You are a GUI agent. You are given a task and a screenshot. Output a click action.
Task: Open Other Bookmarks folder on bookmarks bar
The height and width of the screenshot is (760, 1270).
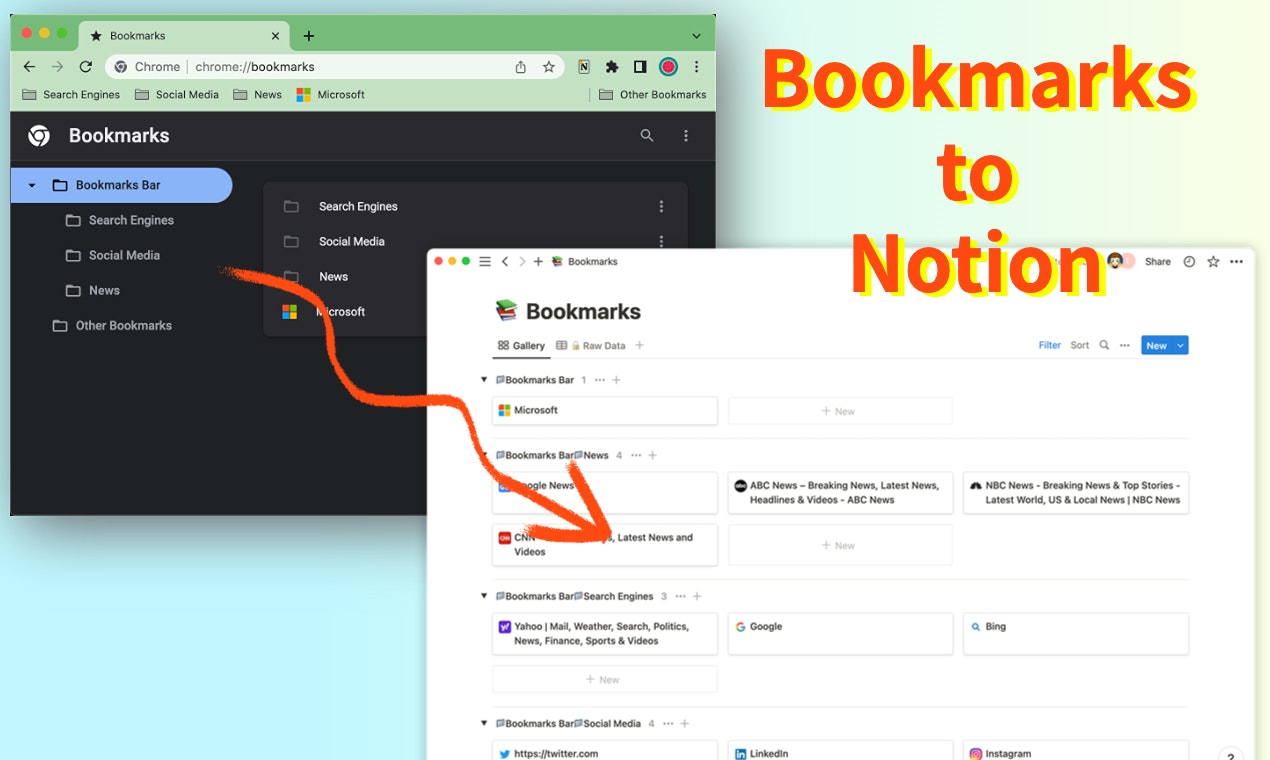click(652, 95)
